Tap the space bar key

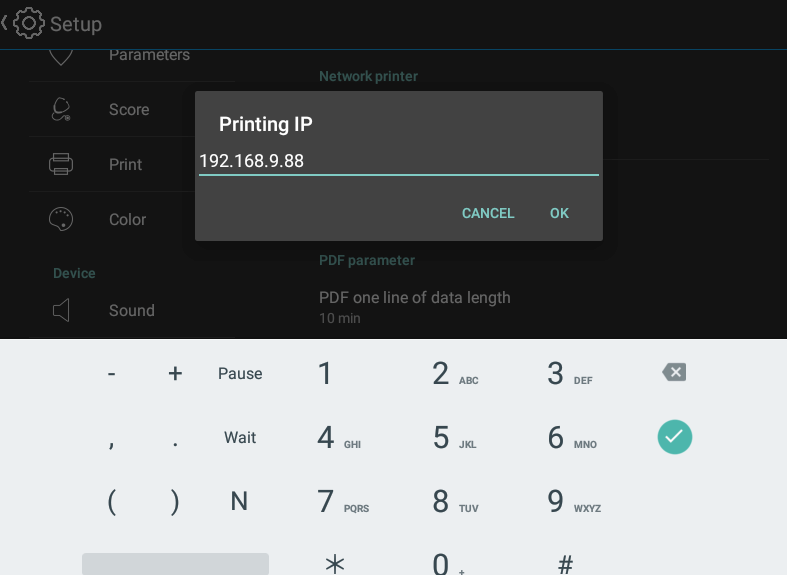click(175, 564)
